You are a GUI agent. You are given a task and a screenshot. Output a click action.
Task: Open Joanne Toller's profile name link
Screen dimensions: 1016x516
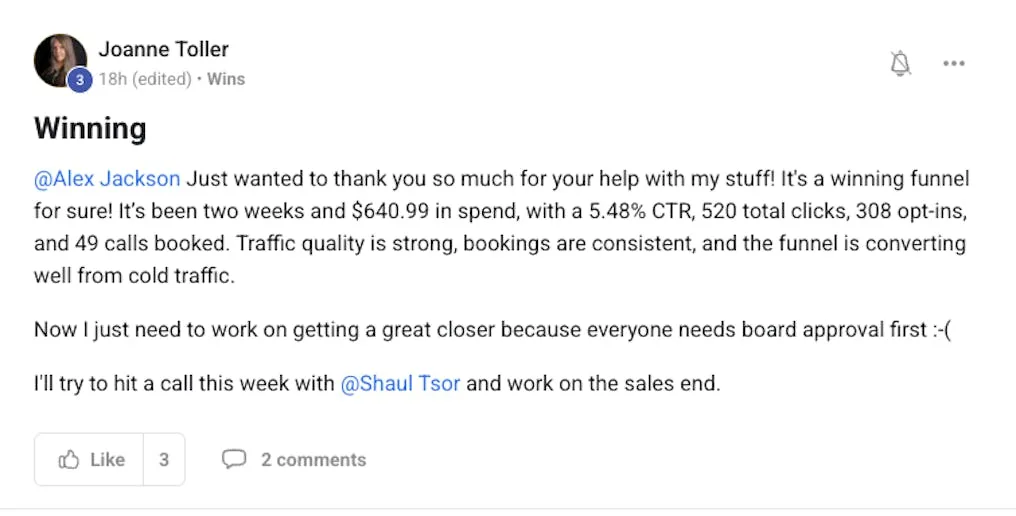point(163,48)
